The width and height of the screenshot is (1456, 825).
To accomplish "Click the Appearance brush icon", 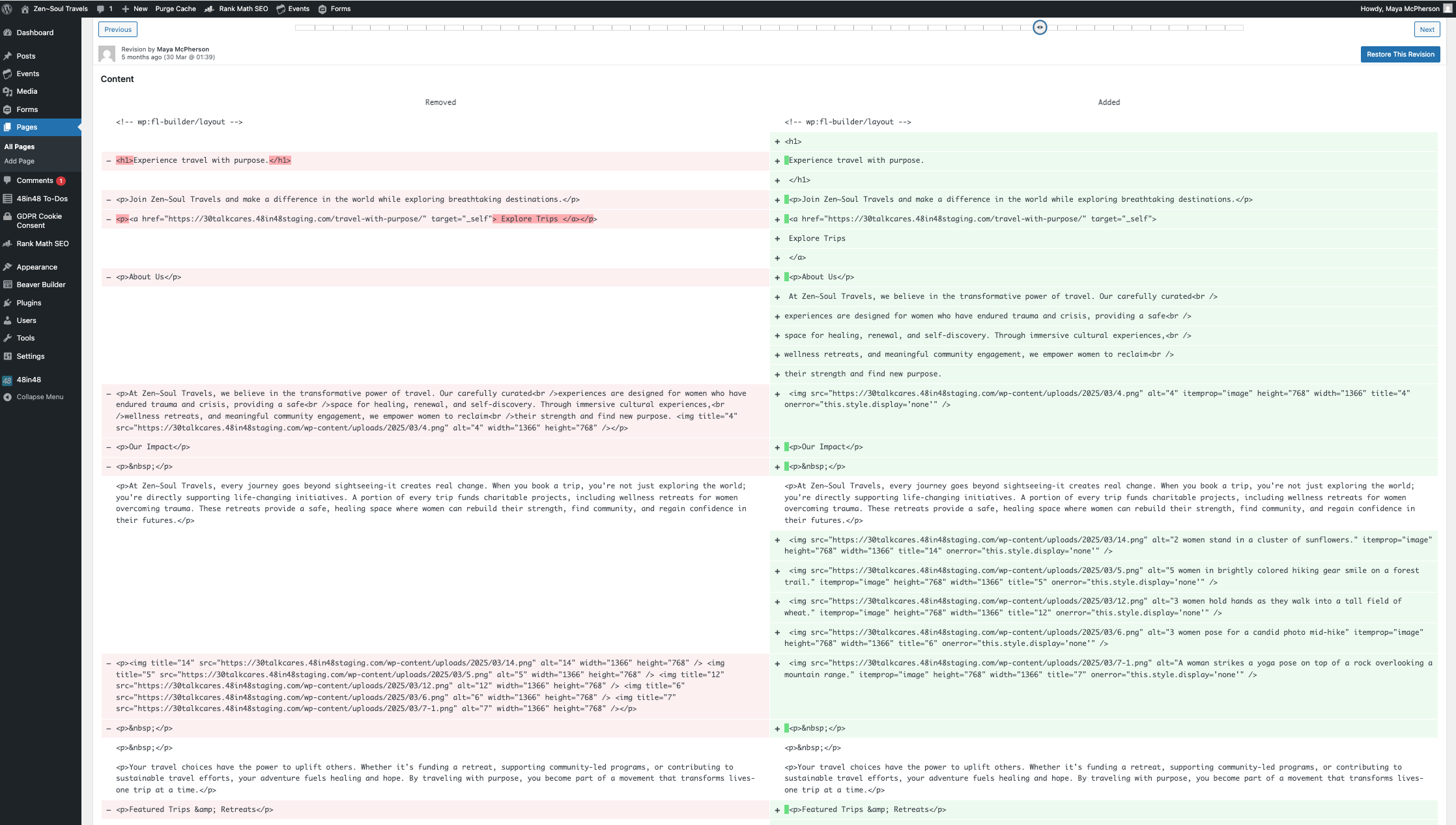I will point(8,267).
